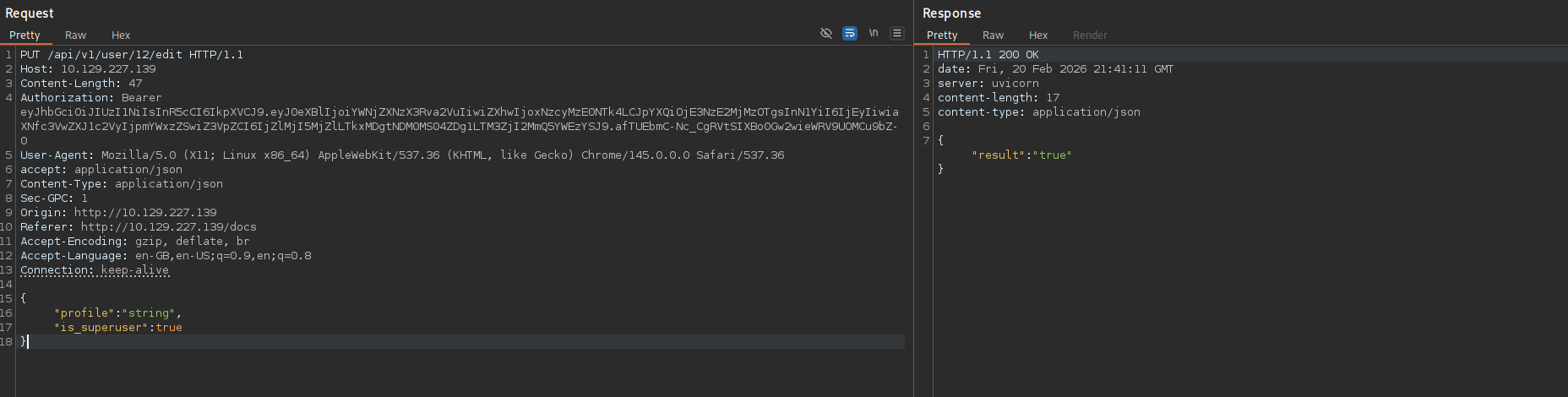
Task: Click the "is_superuser":true JSON line
Action: coord(118,328)
